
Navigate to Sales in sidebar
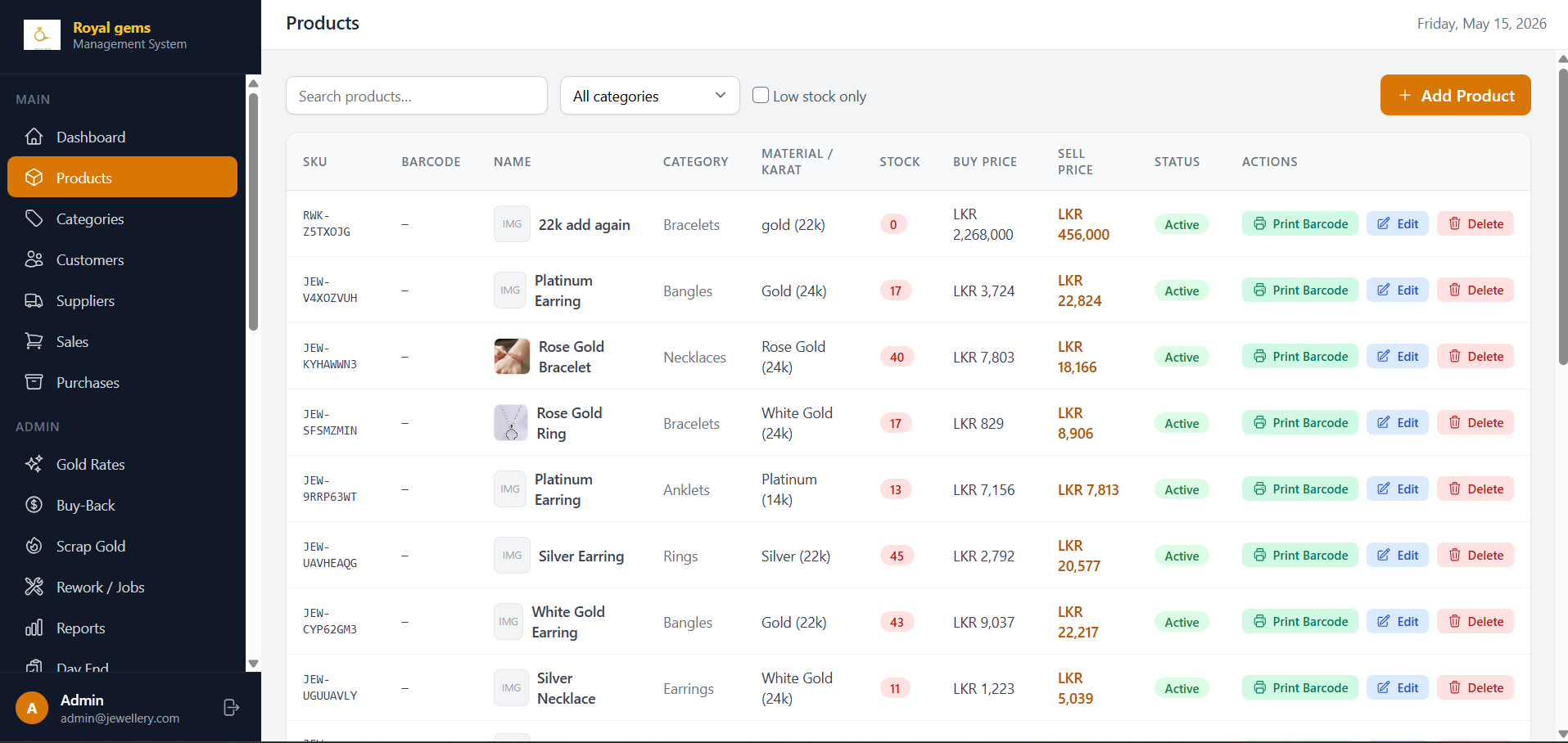click(122, 341)
